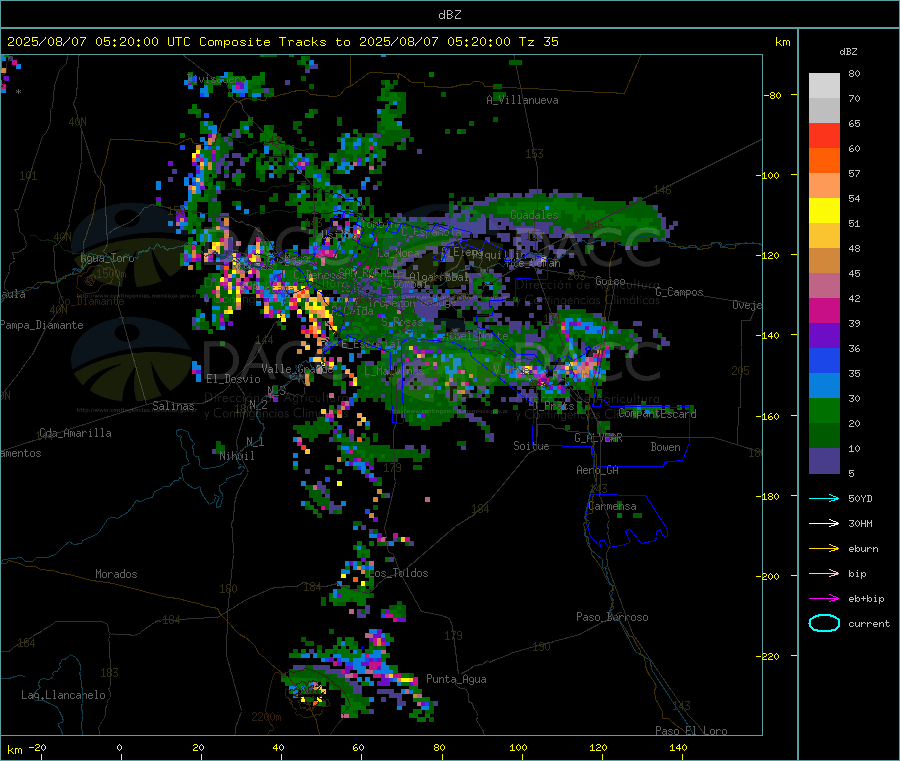Click the G_Campos map label
The image size is (900, 761).
[x=679, y=292]
